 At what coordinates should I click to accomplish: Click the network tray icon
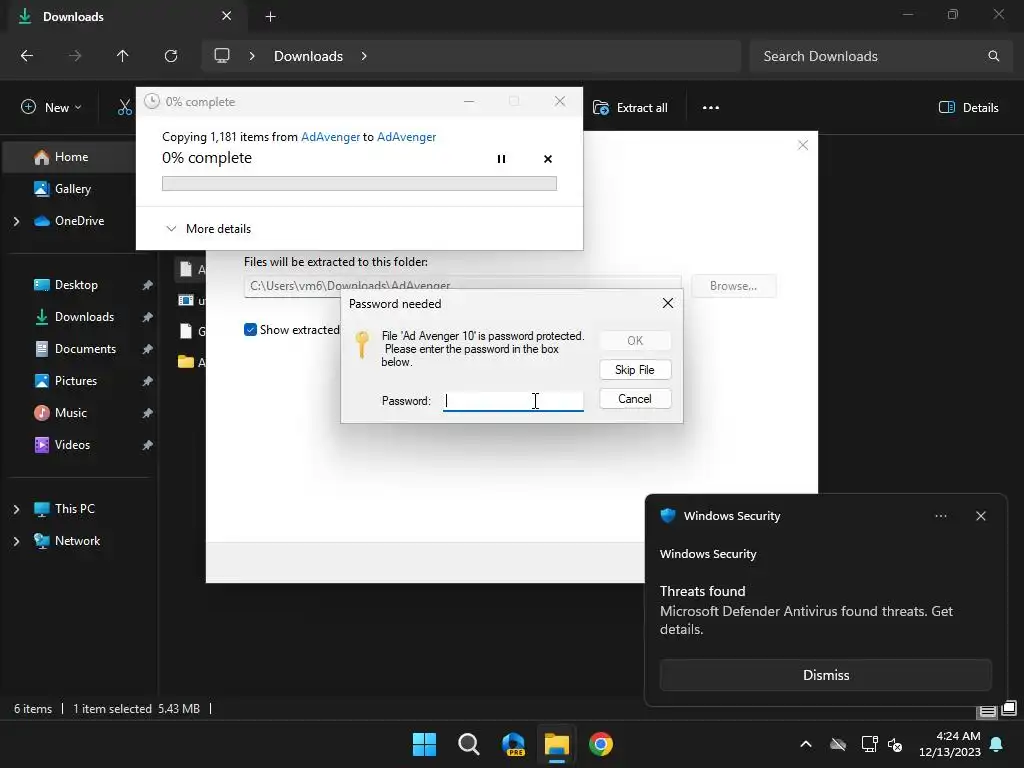tap(869, 744)
